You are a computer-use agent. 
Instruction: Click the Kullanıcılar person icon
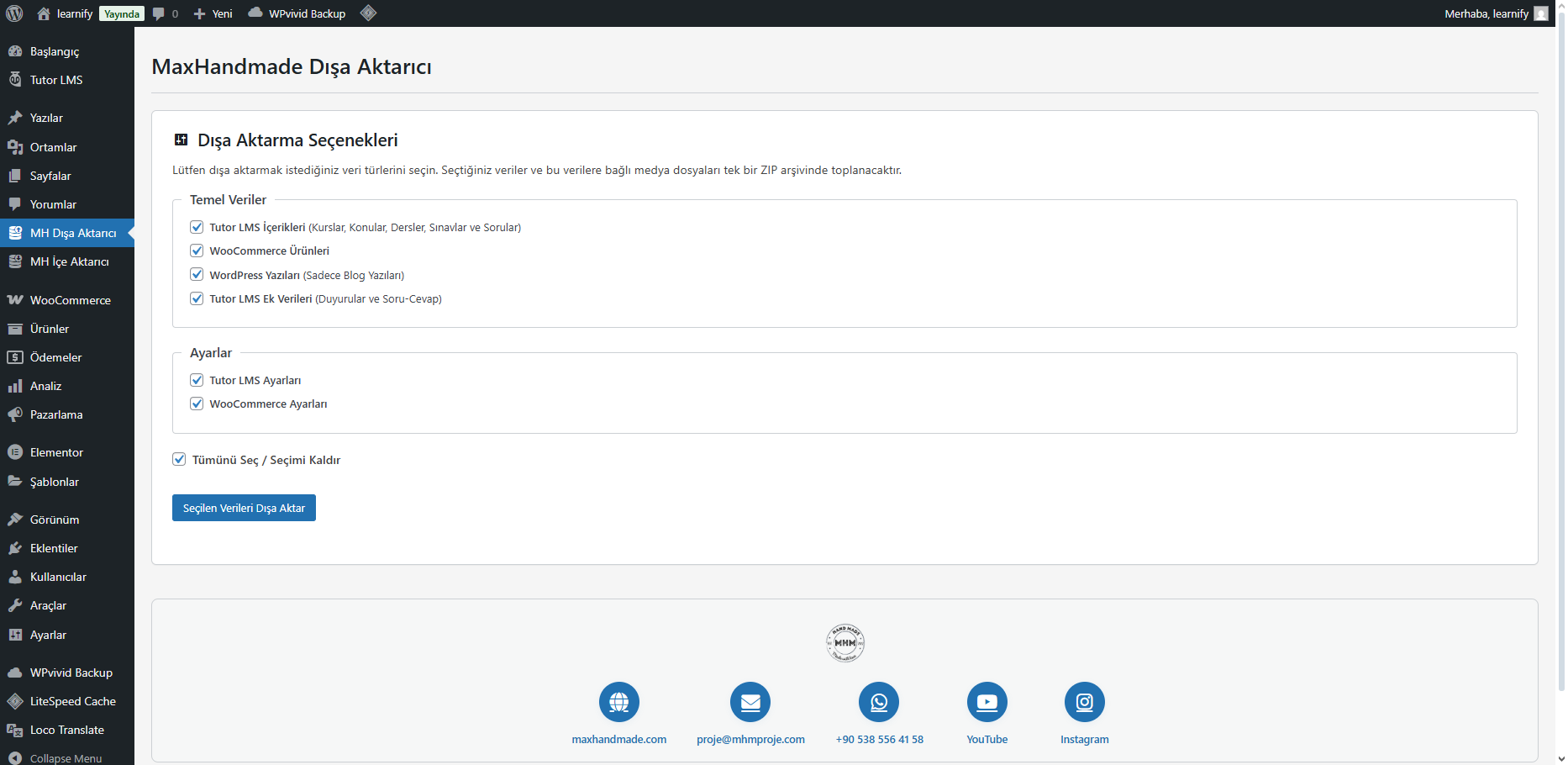15,577
